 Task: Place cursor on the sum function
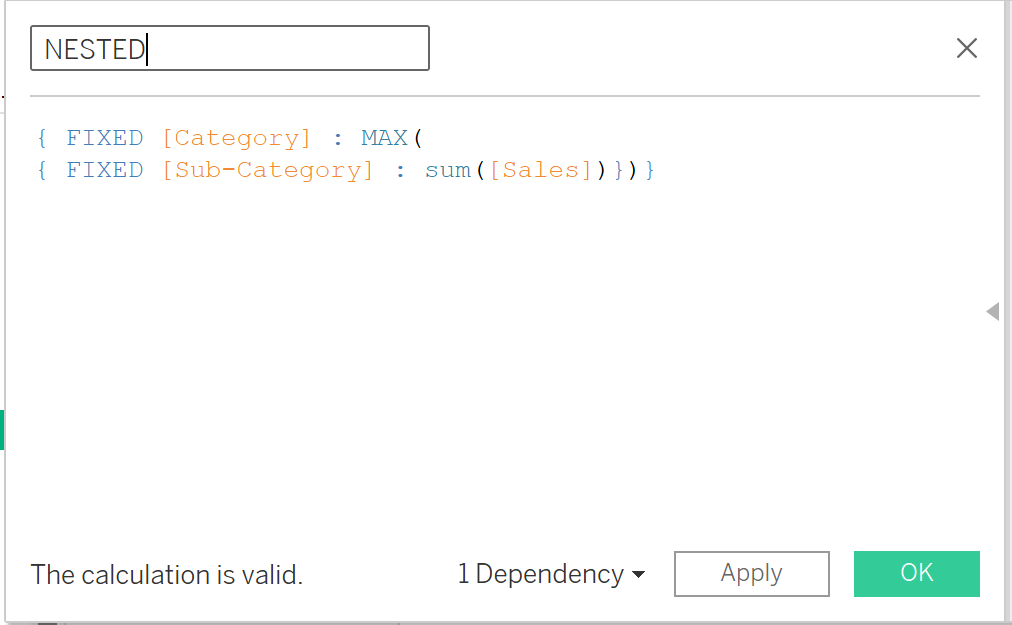[447, 170]
